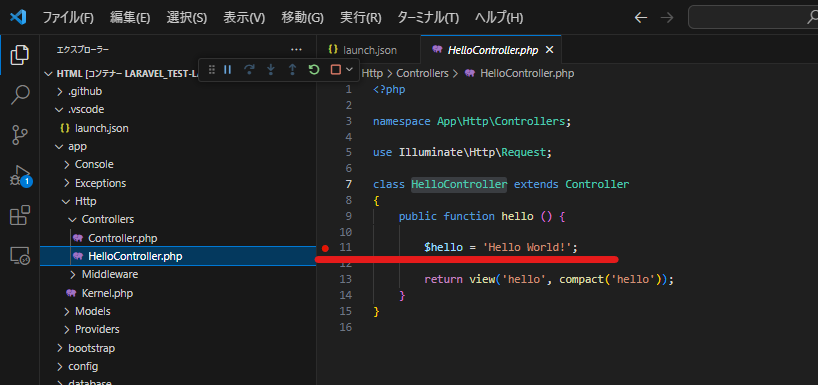
Task: Click the VS Code logo icon
Action: pyautogui.click(x=18, y=17)
